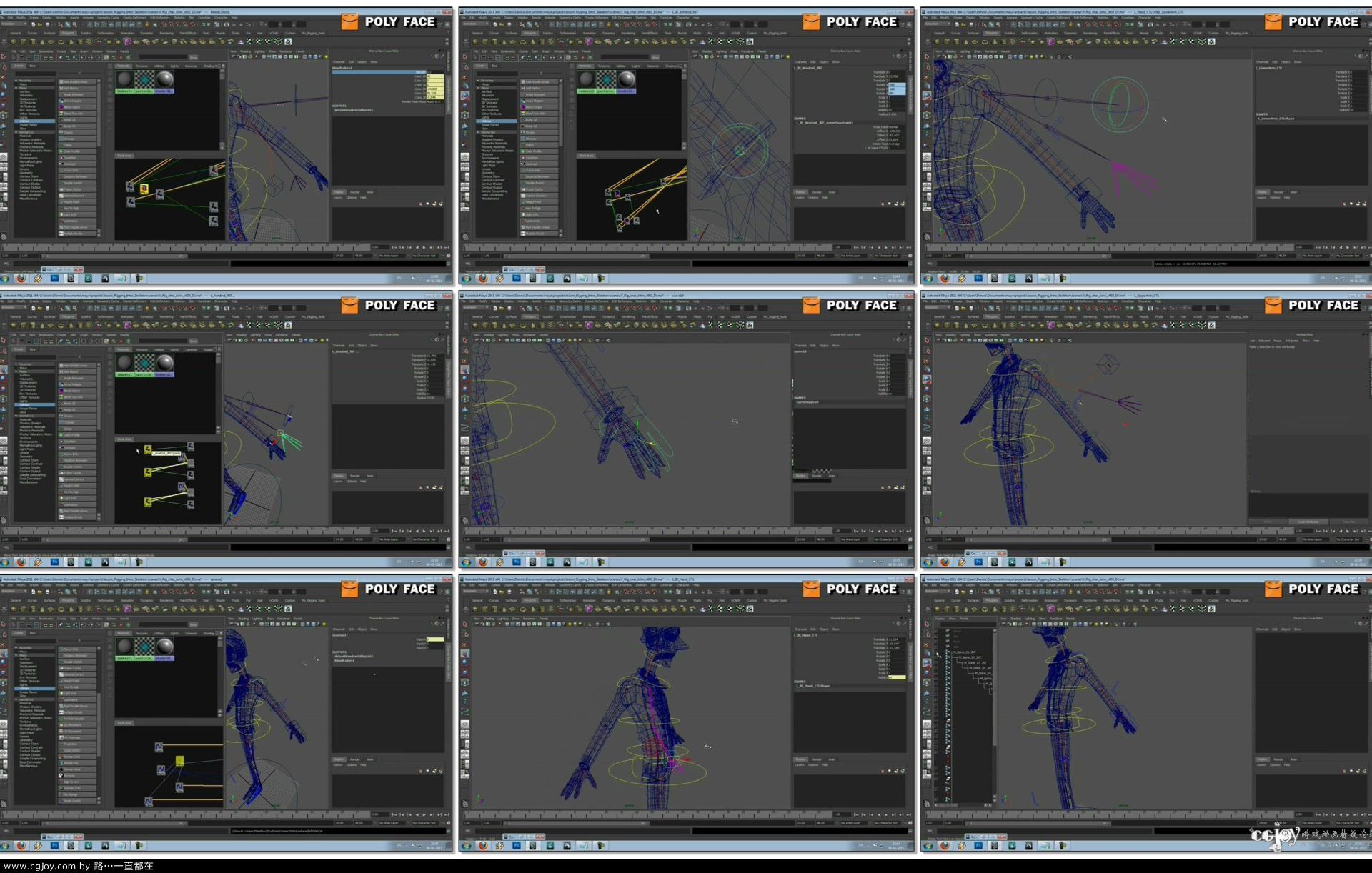Open the menu set dropdown showing Animation
This screenshot has height=873, width=1372.
click(x=14, y=24)
